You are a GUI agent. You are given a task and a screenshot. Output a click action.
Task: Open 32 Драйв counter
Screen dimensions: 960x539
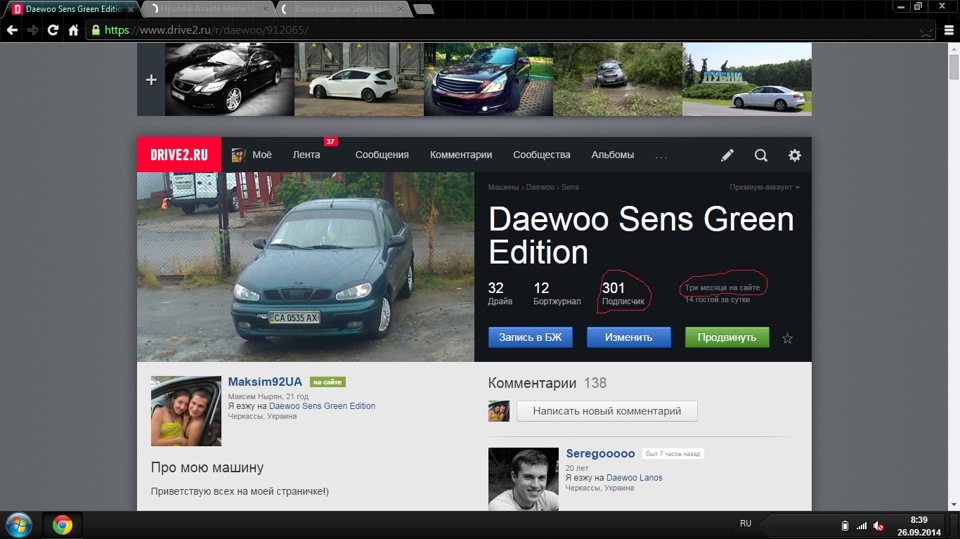(x=500, y=293)
